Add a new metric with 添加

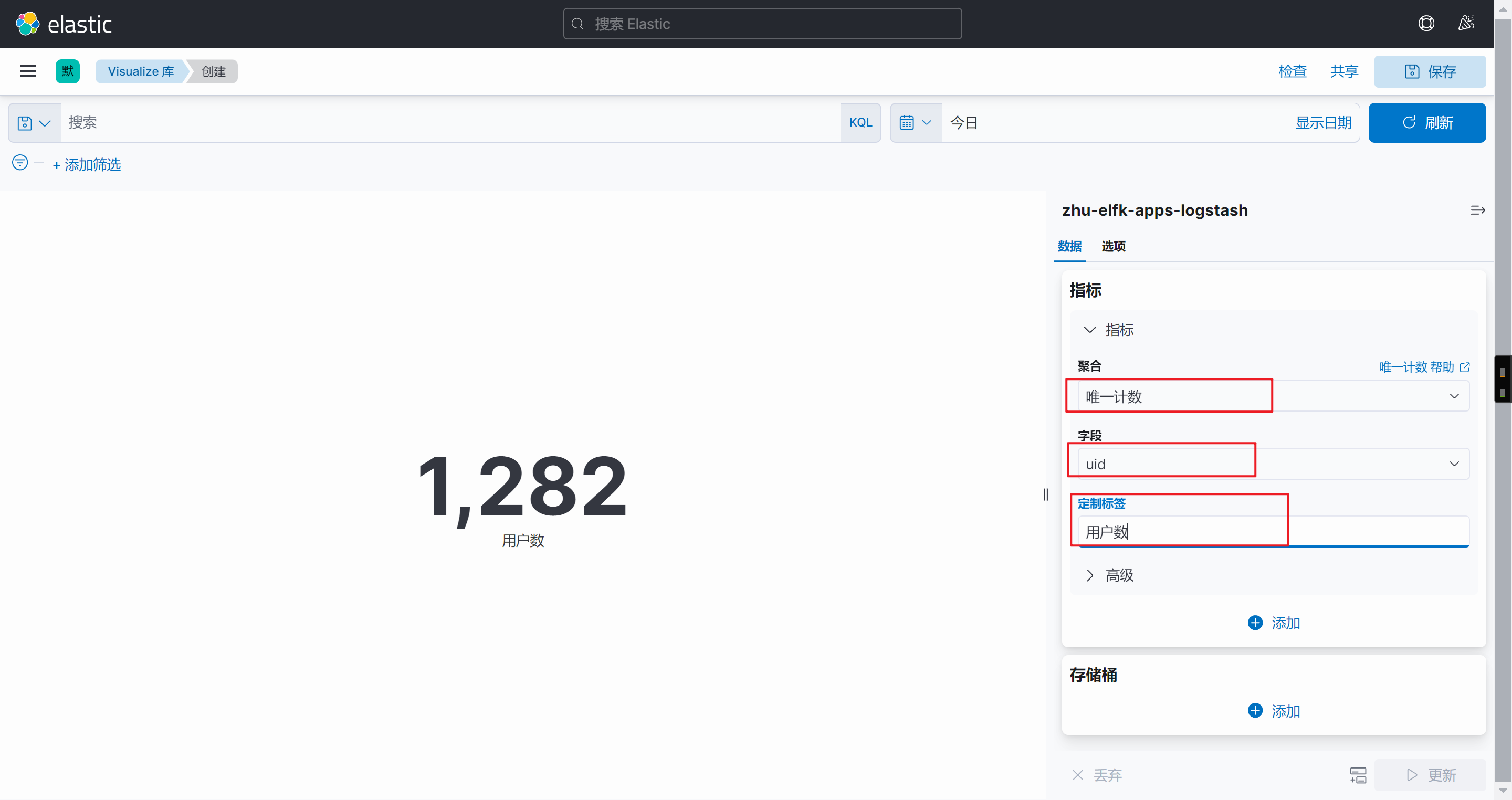coord(1274,623)
